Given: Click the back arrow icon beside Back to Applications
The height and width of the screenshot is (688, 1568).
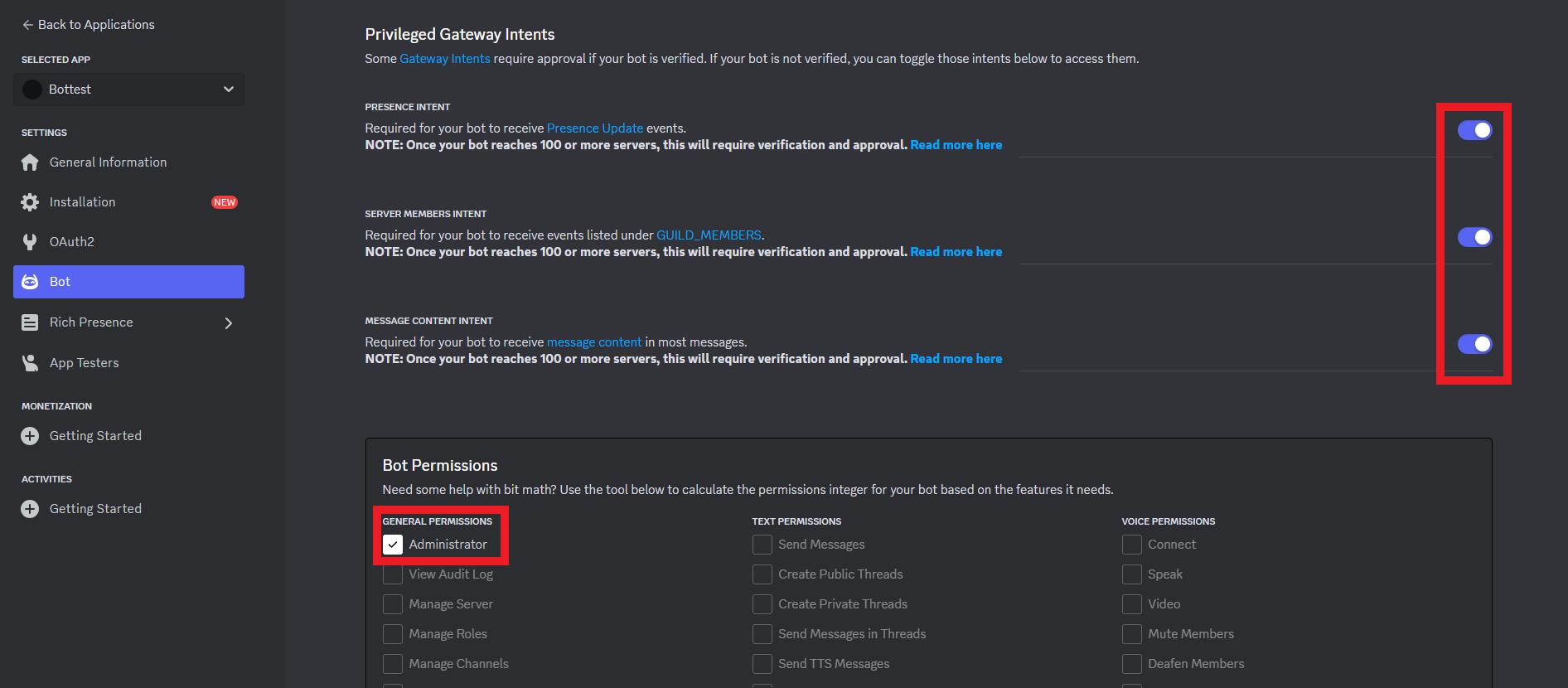Looking at the screenshot, I should pos(28,25).
